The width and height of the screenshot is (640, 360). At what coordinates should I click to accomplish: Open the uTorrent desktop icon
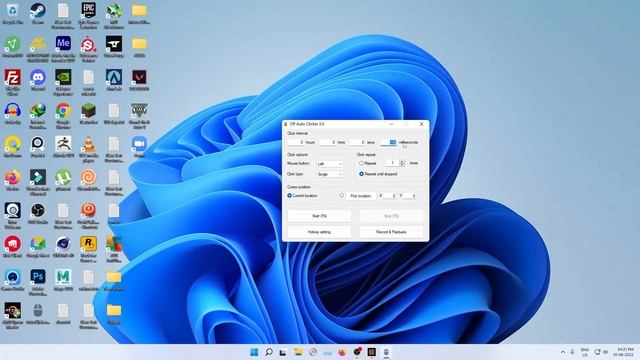(63, 181)
